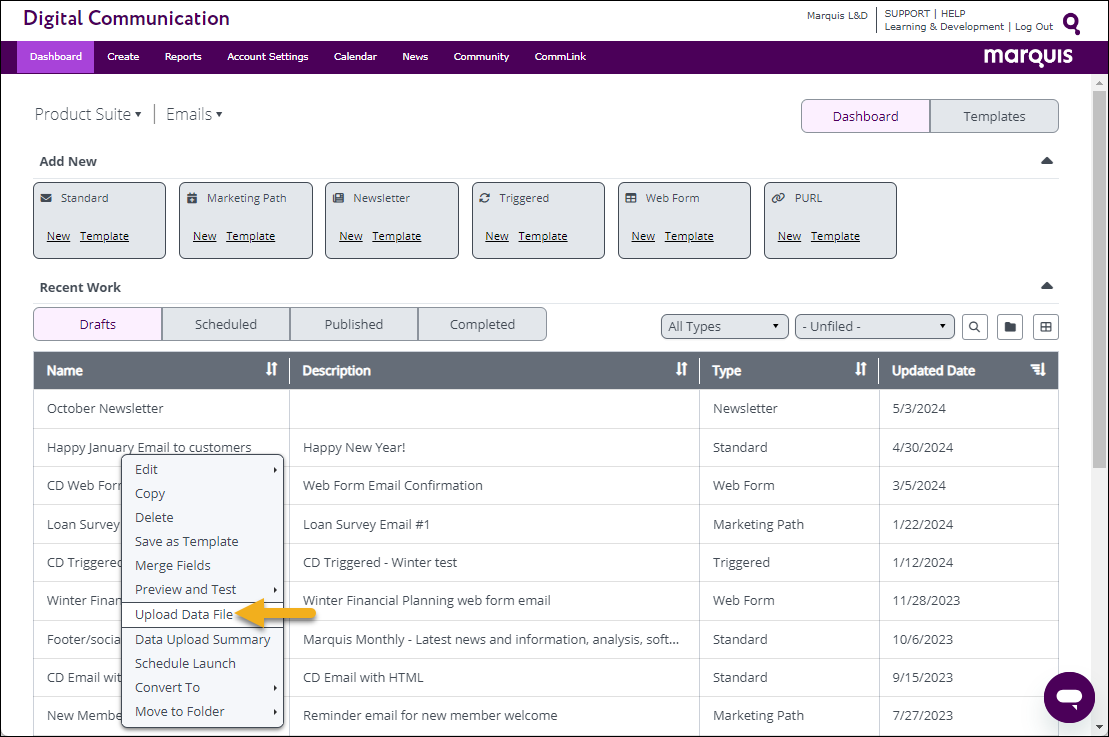Click the Learning & Development link

[944, 27]
